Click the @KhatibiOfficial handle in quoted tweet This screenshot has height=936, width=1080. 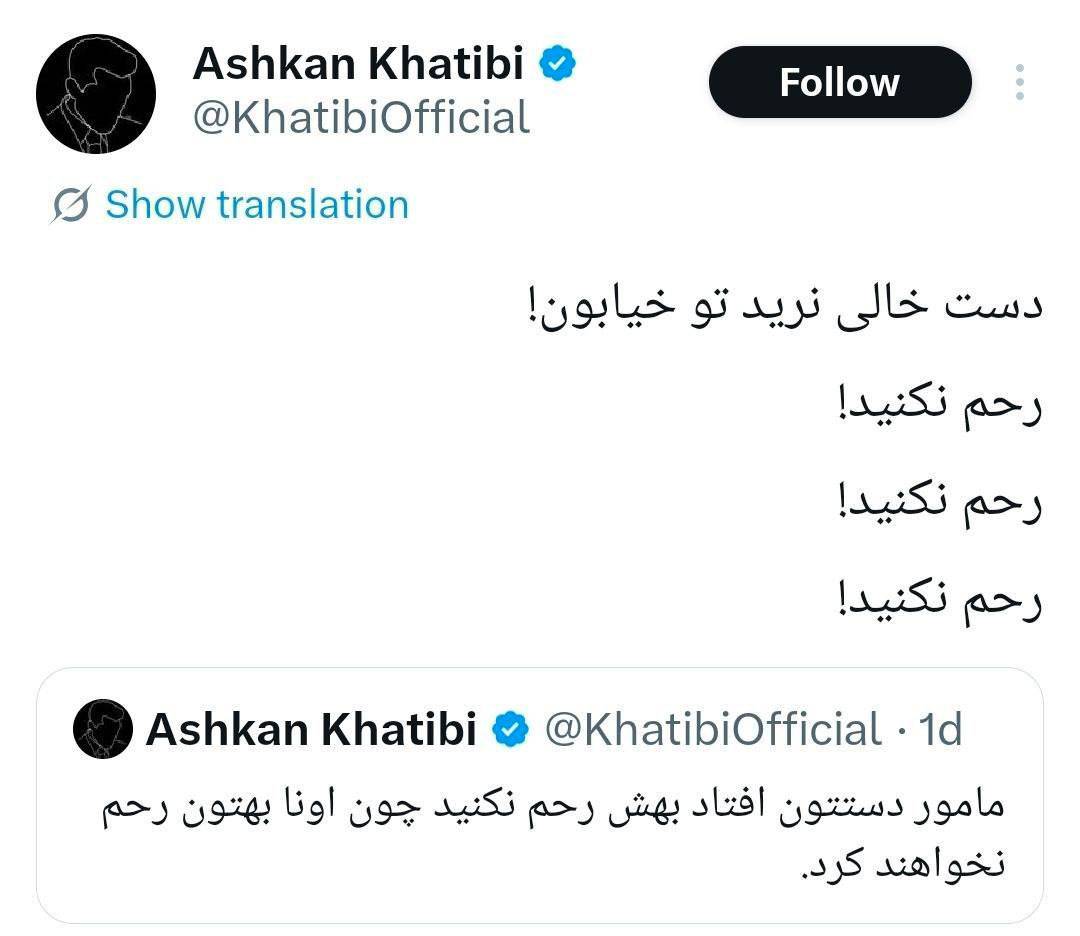coord(711,731)
